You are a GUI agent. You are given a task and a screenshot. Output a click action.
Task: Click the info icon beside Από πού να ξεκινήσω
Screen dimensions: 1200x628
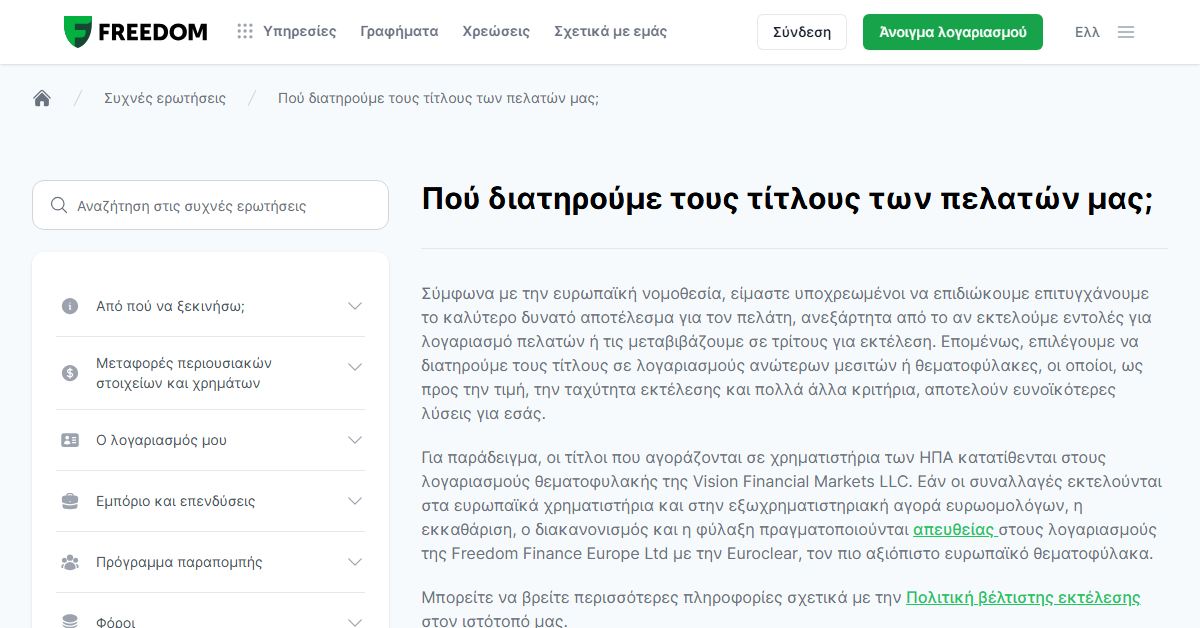[x=70, y=306]
